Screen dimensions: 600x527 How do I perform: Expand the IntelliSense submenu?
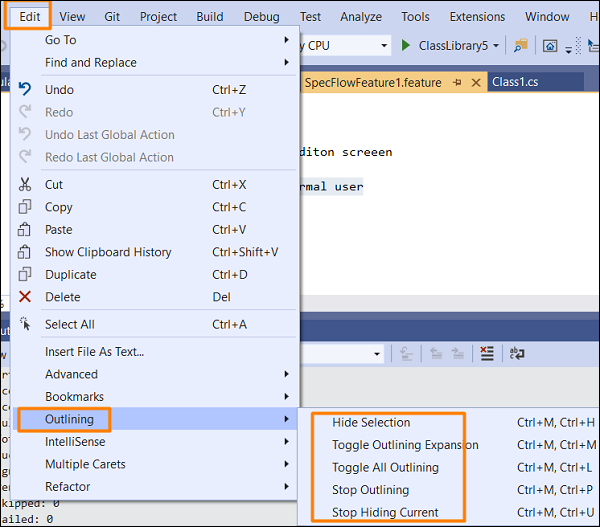pos(286,442)
